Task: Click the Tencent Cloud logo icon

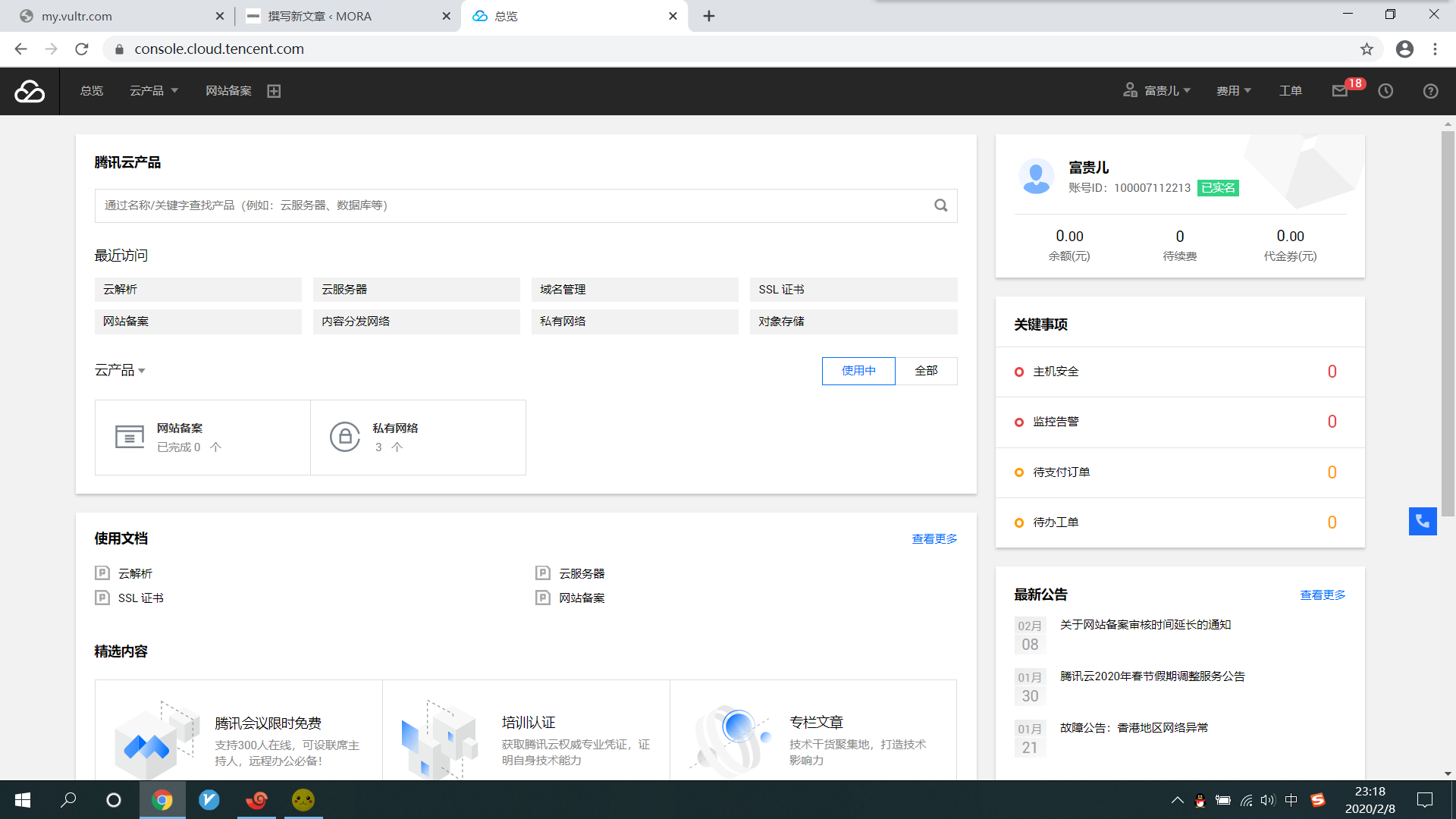Action: [x=30, y=91]
